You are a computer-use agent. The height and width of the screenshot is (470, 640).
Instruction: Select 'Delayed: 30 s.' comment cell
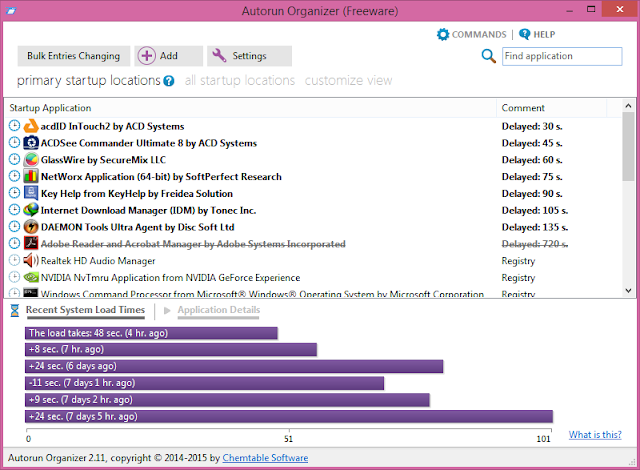pos(532,126)
